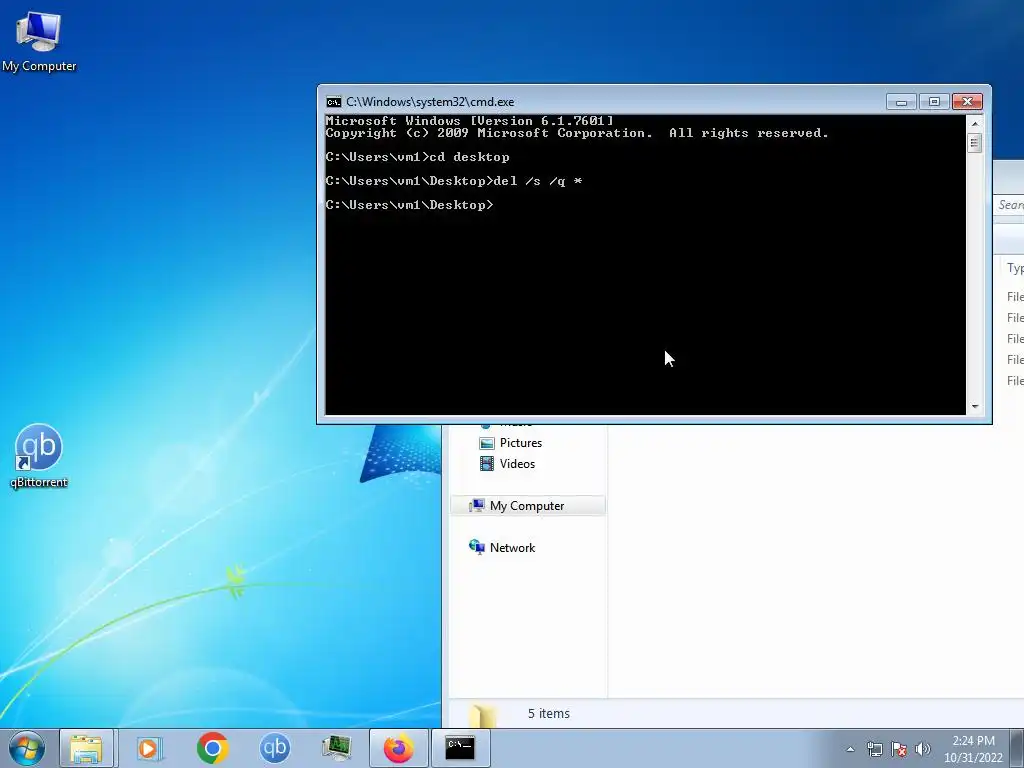Screen dimensions: 1024x768
Task: Open the qBittorrent desktop shortcut
Action: click(x=39, y=456)
